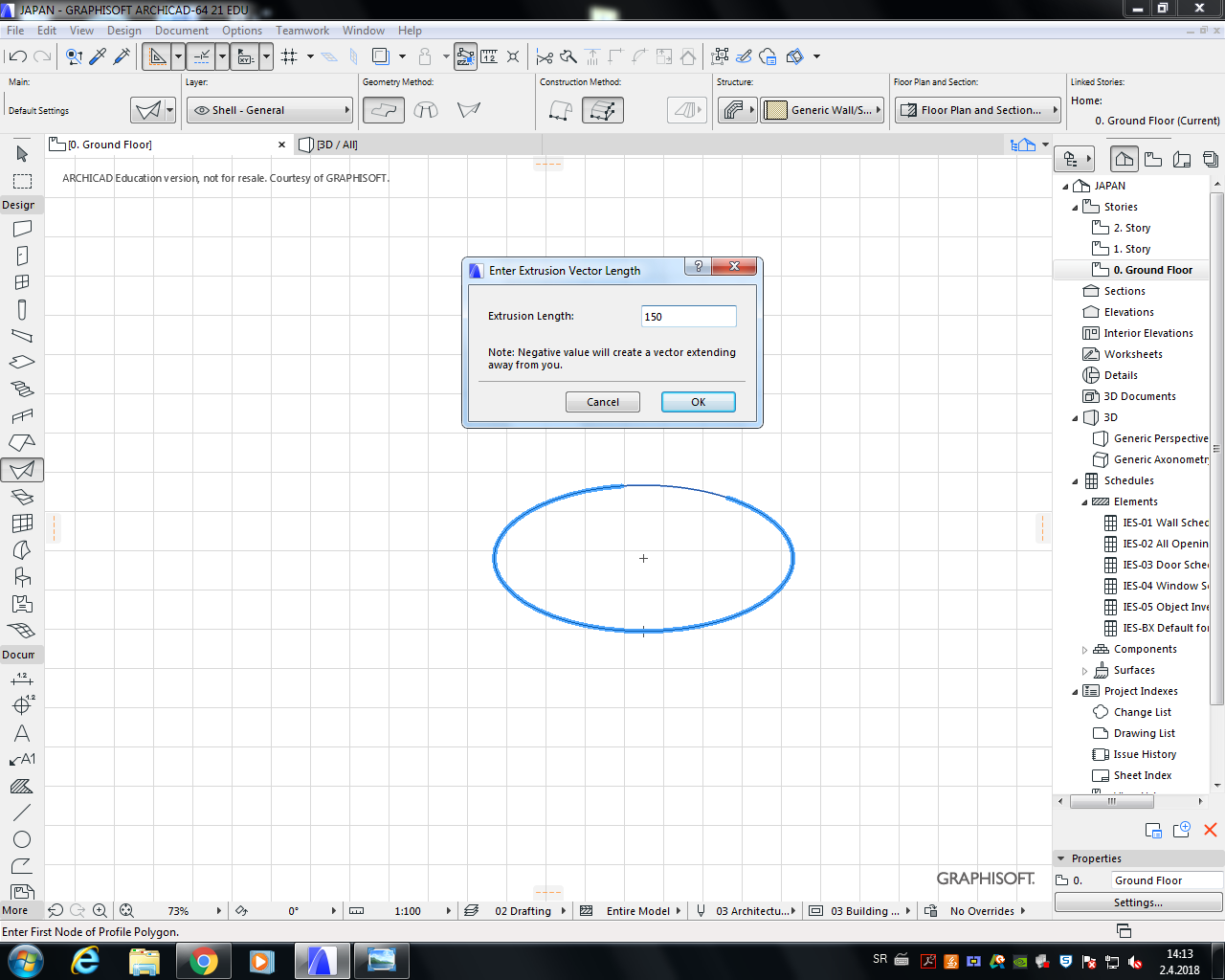Select the Level Dimension tool
Viewport: 1225px width, 980px height.
[x=22, y=705]
